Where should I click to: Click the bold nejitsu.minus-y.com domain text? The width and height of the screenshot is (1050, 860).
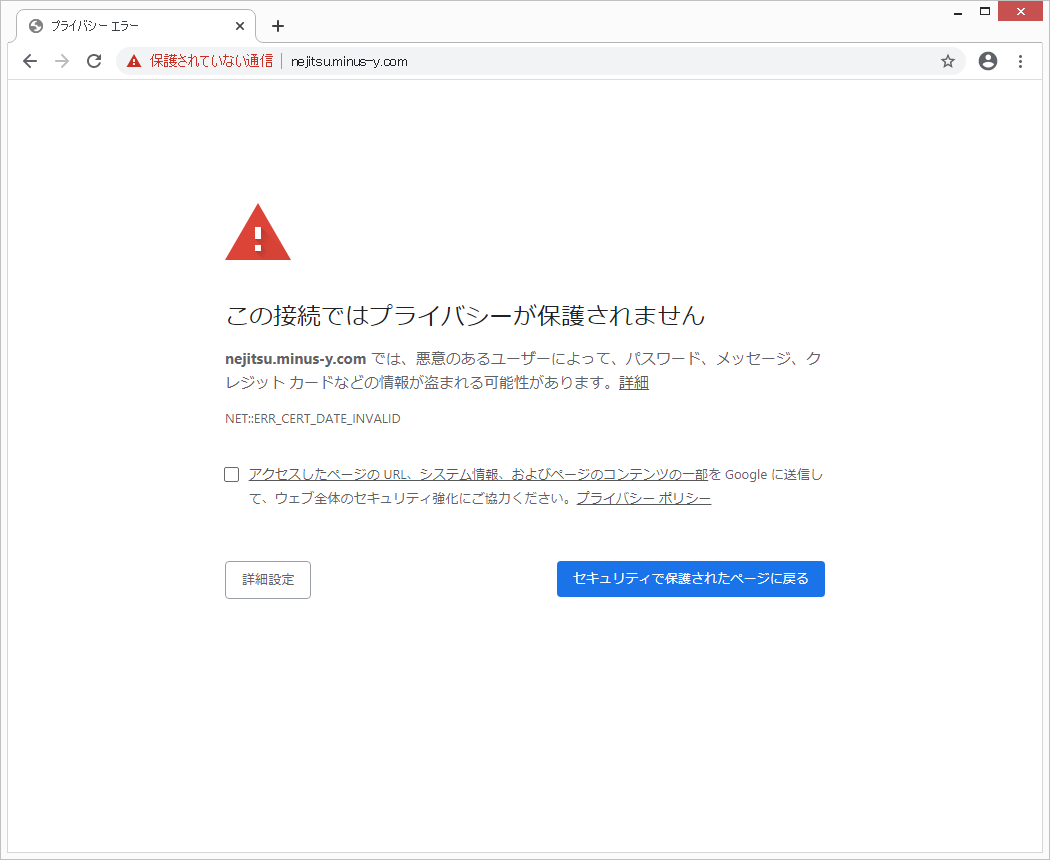[x=295, y=359]
